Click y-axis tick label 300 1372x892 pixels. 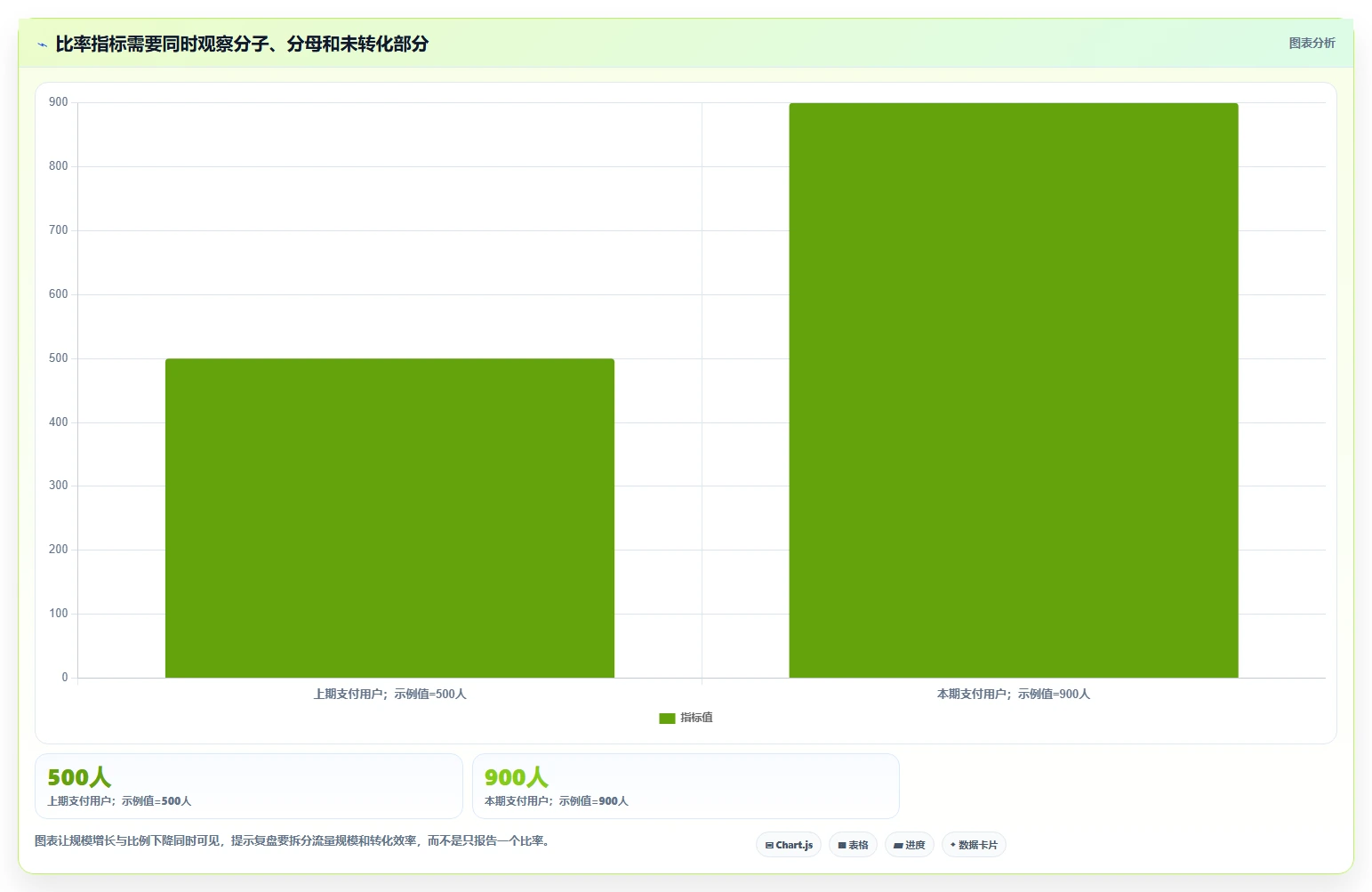coord(59,486)
